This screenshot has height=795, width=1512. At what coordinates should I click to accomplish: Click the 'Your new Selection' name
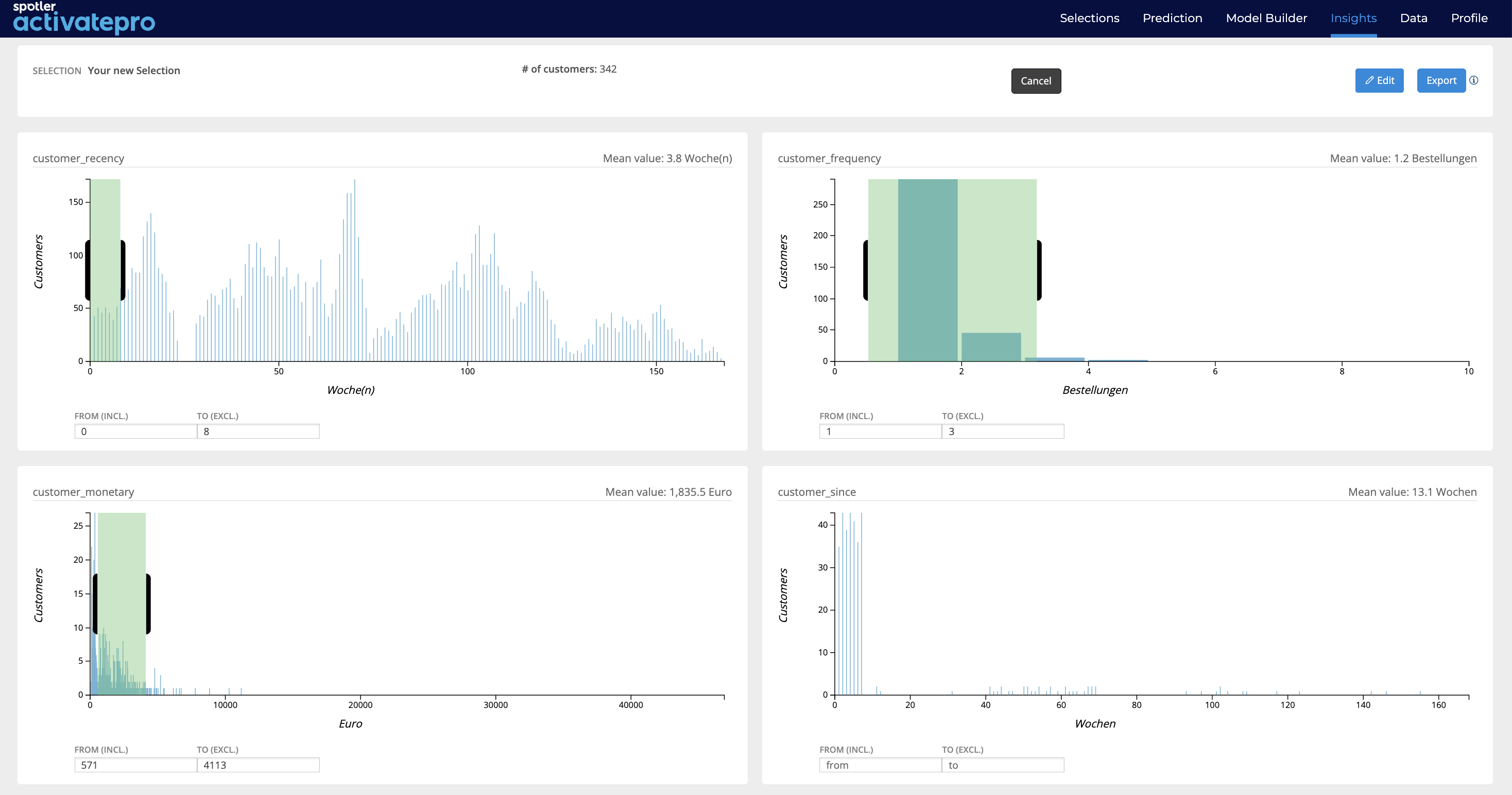click(x=134, y=71)
